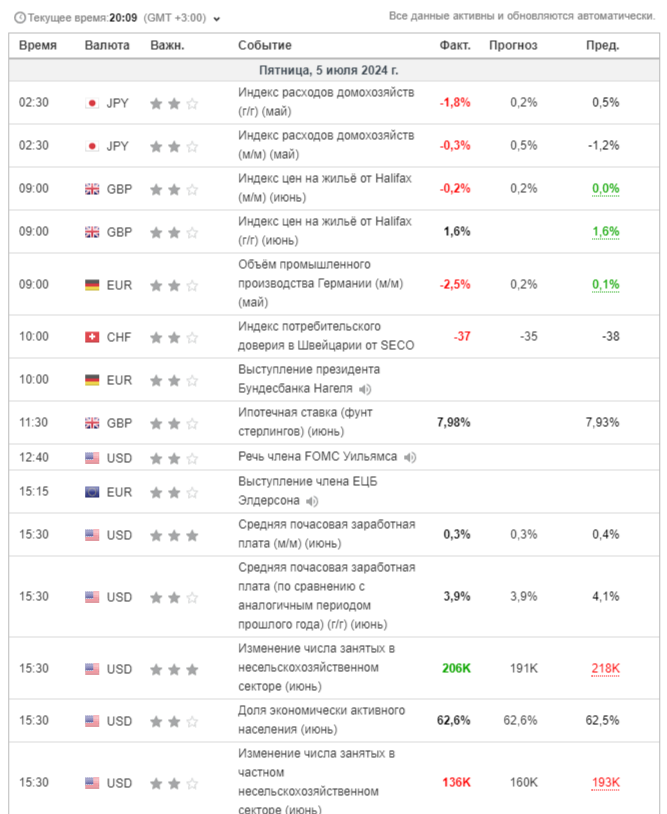Open the GMT +3:00 timezone dropdown
Viewport: 667px width, 814px height.
click(x=217, y=18)
